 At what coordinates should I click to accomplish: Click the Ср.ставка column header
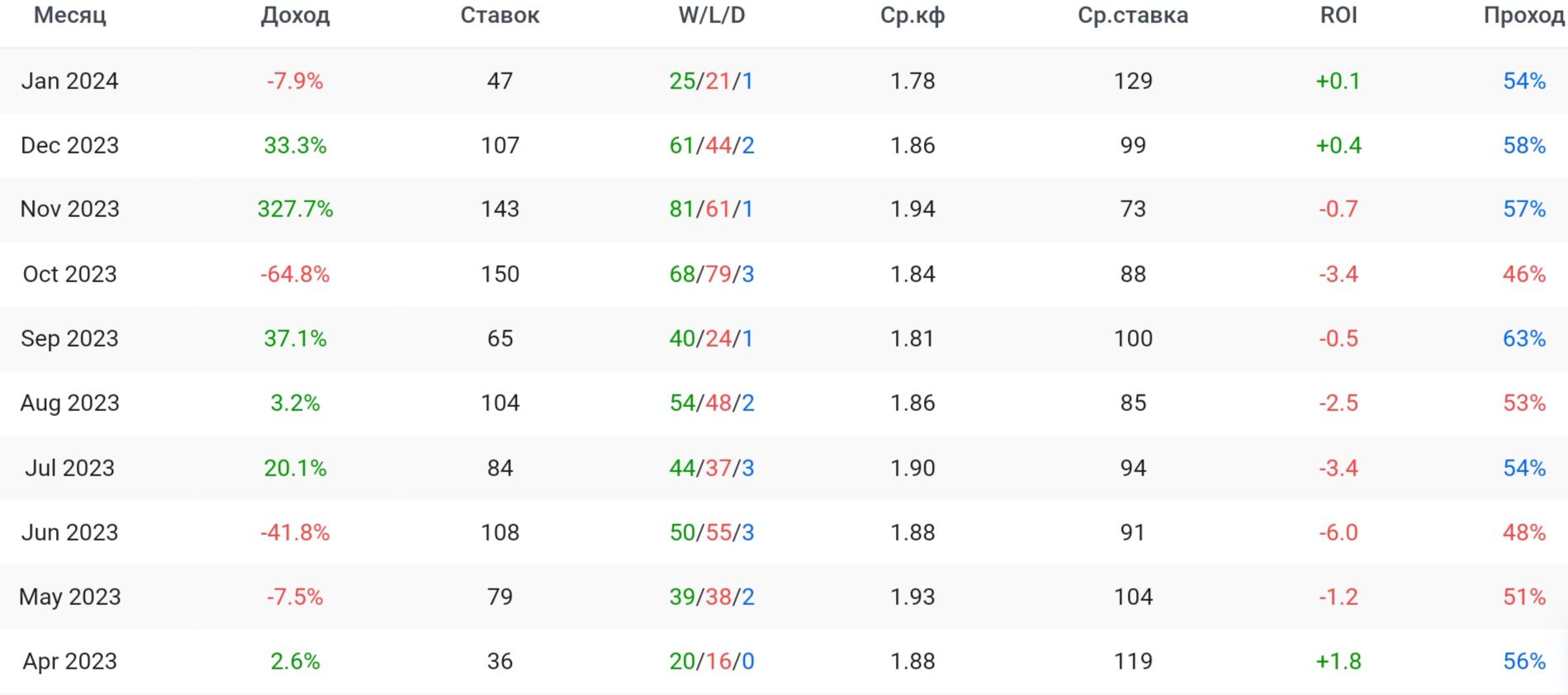click(1133, 16)
